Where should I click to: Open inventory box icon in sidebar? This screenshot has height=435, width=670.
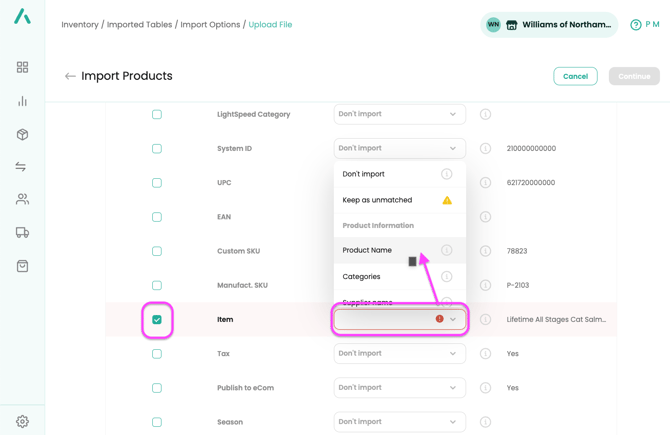22,134
